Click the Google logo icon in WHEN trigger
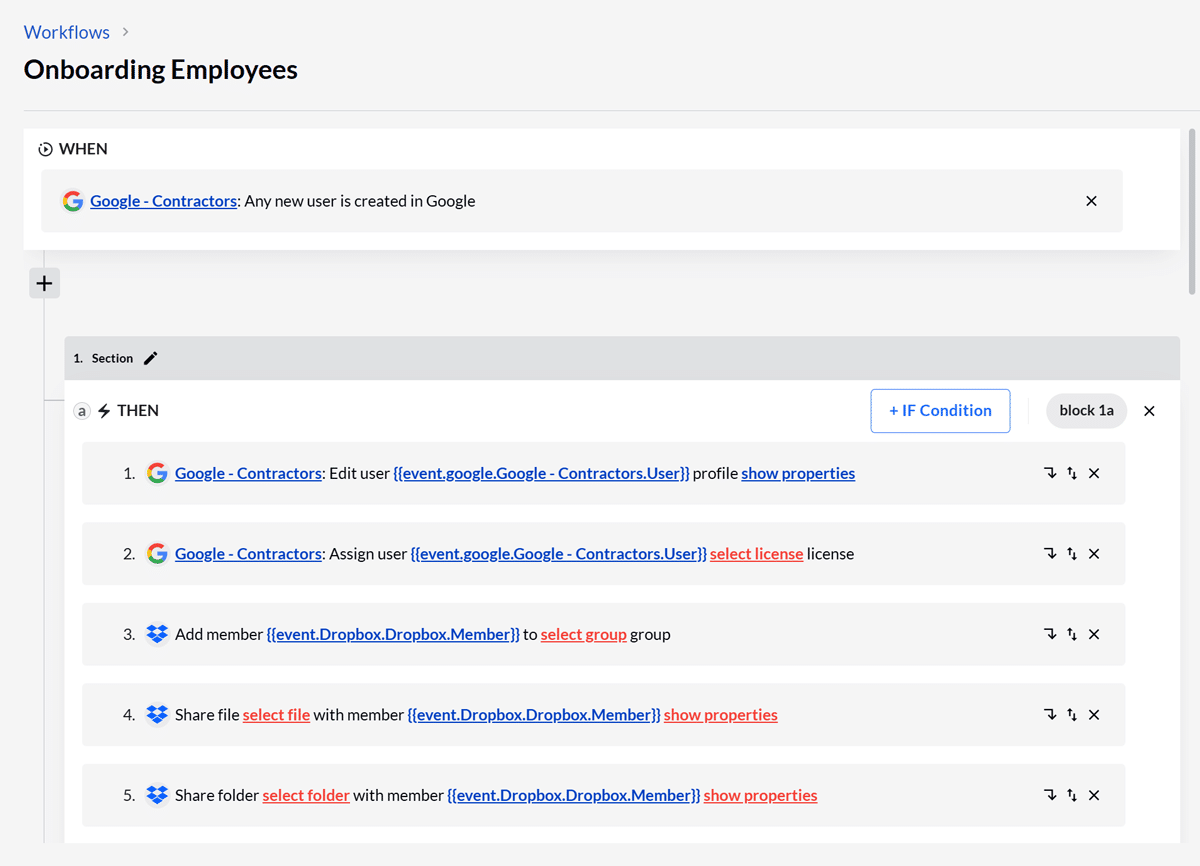Viewport: 1200px width, 866px height. 73,201
